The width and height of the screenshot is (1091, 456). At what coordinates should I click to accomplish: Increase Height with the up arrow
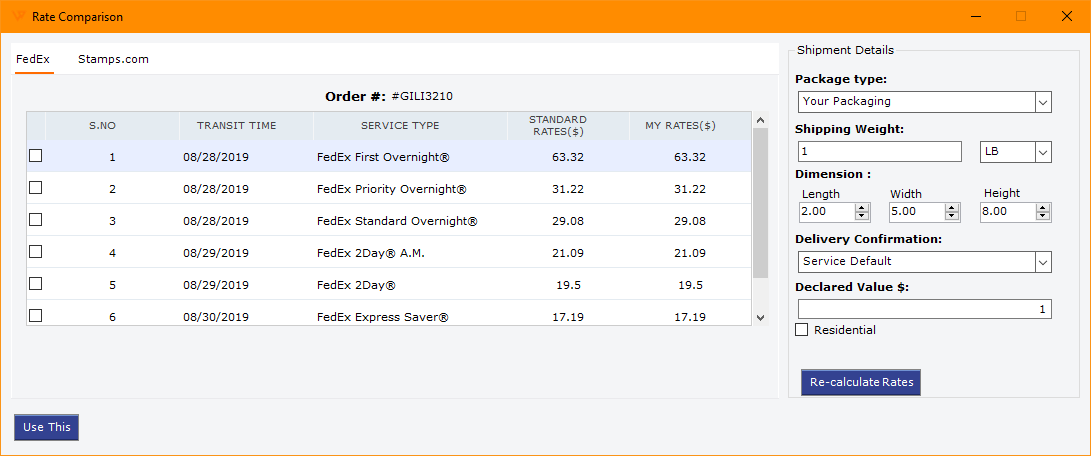point(1043,207)
